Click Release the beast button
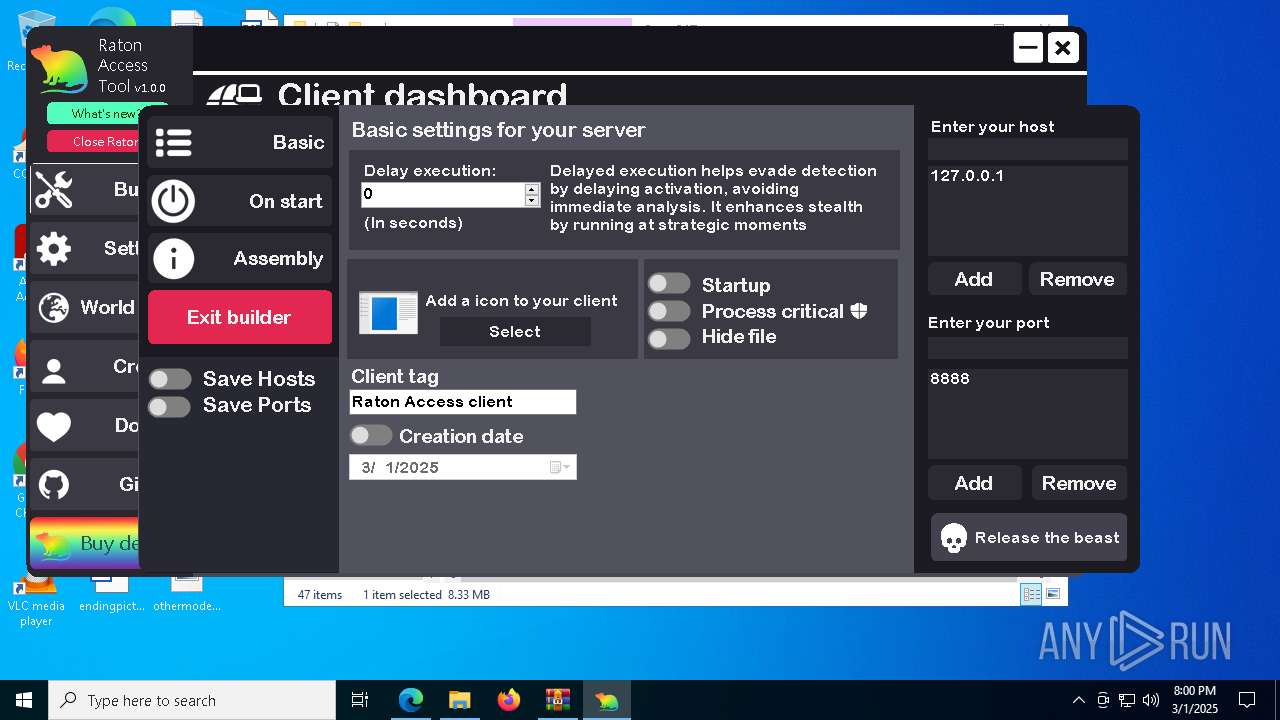Screen dimensions: 1280x720 tap(1029, 538)
